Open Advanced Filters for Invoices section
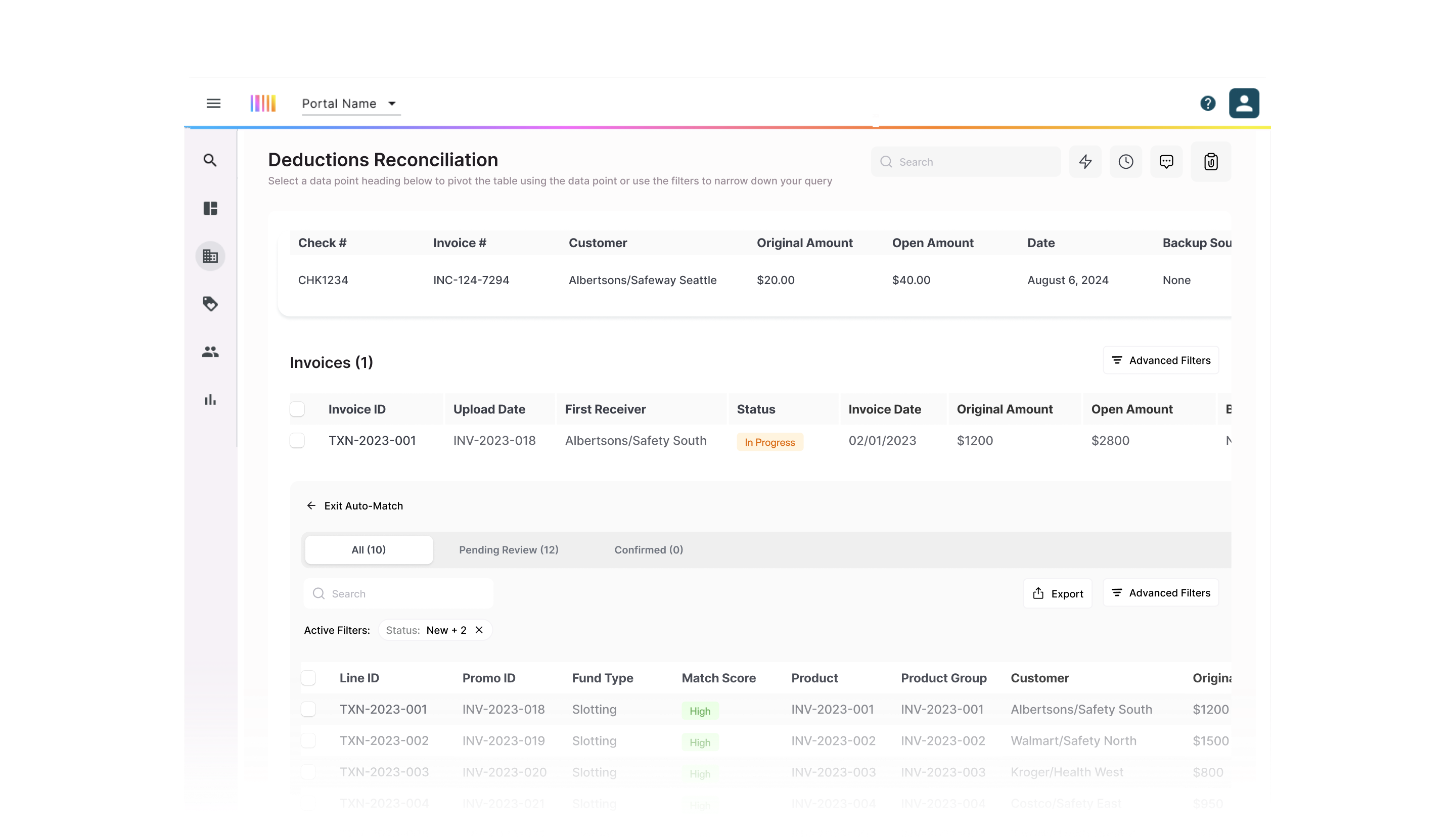 point(1161,360)
